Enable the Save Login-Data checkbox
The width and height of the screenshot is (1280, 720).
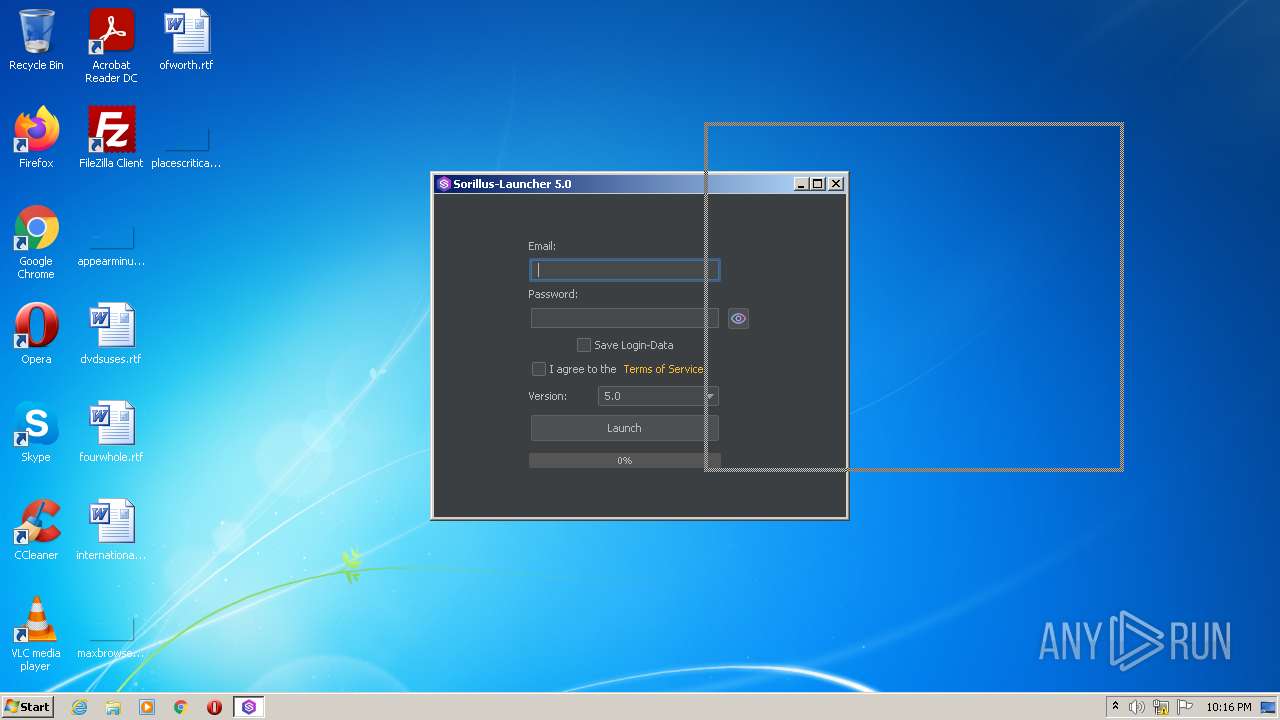(584, 345)
